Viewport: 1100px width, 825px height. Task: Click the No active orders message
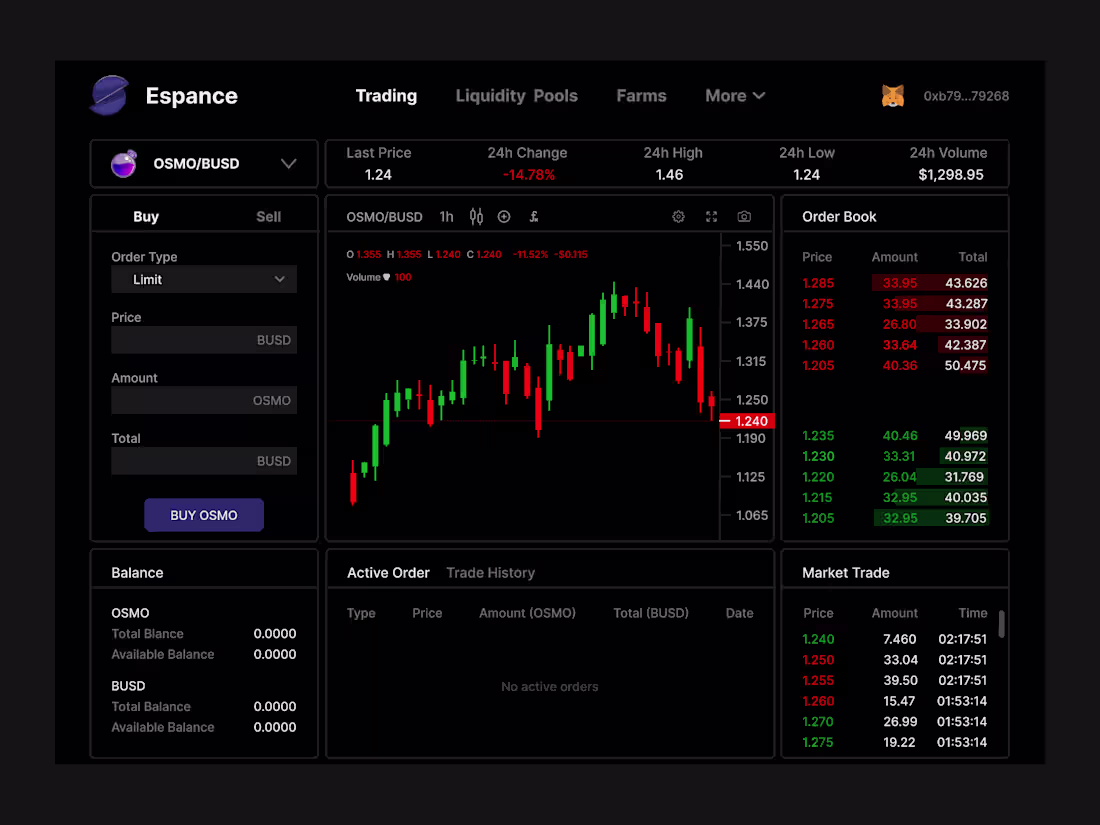pos(550,687)
